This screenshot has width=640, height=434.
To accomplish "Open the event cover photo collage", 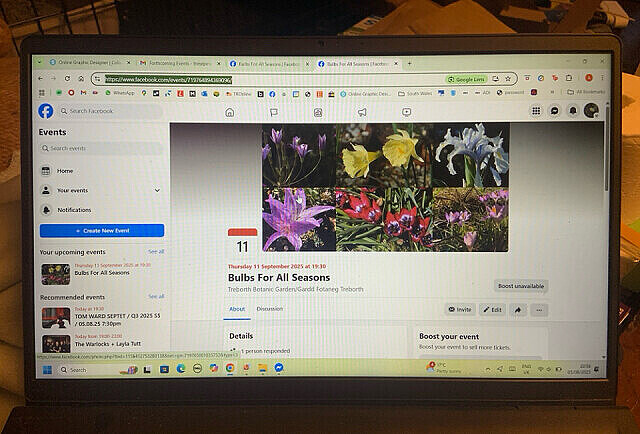I will [x=385, y=187].
